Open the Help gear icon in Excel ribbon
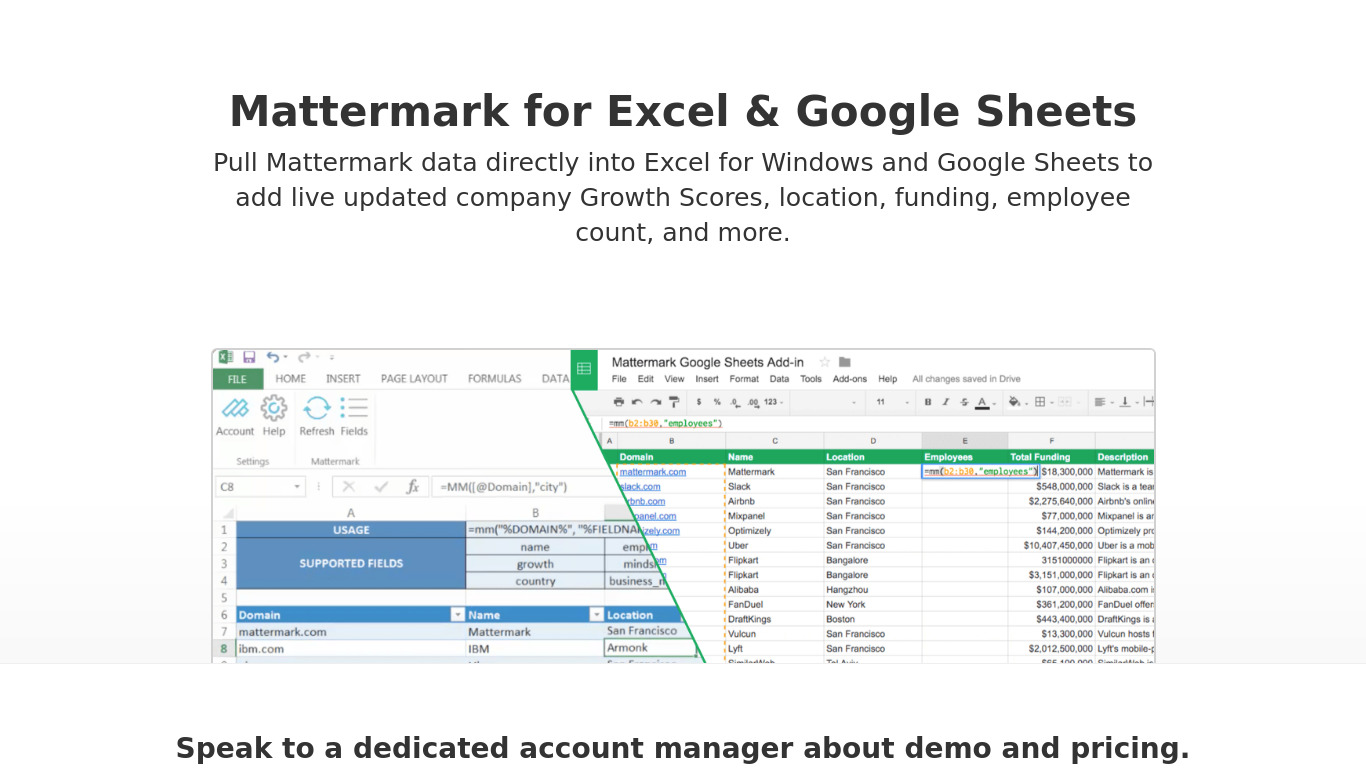Screen dimensions: 1366x768 click(x=274, y=407)
